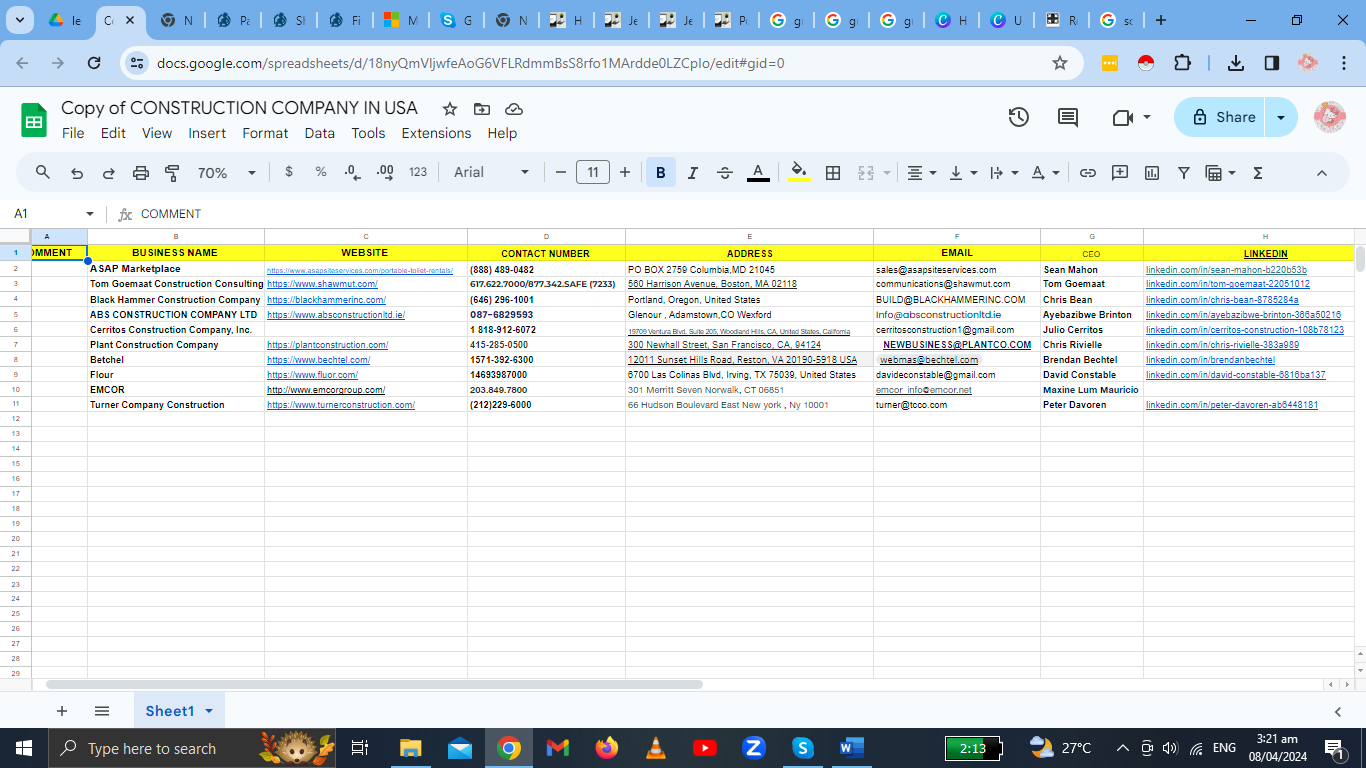Screen dimensions: 1366x768
Task: Open the fill color picker
Action: pos(799,172)
